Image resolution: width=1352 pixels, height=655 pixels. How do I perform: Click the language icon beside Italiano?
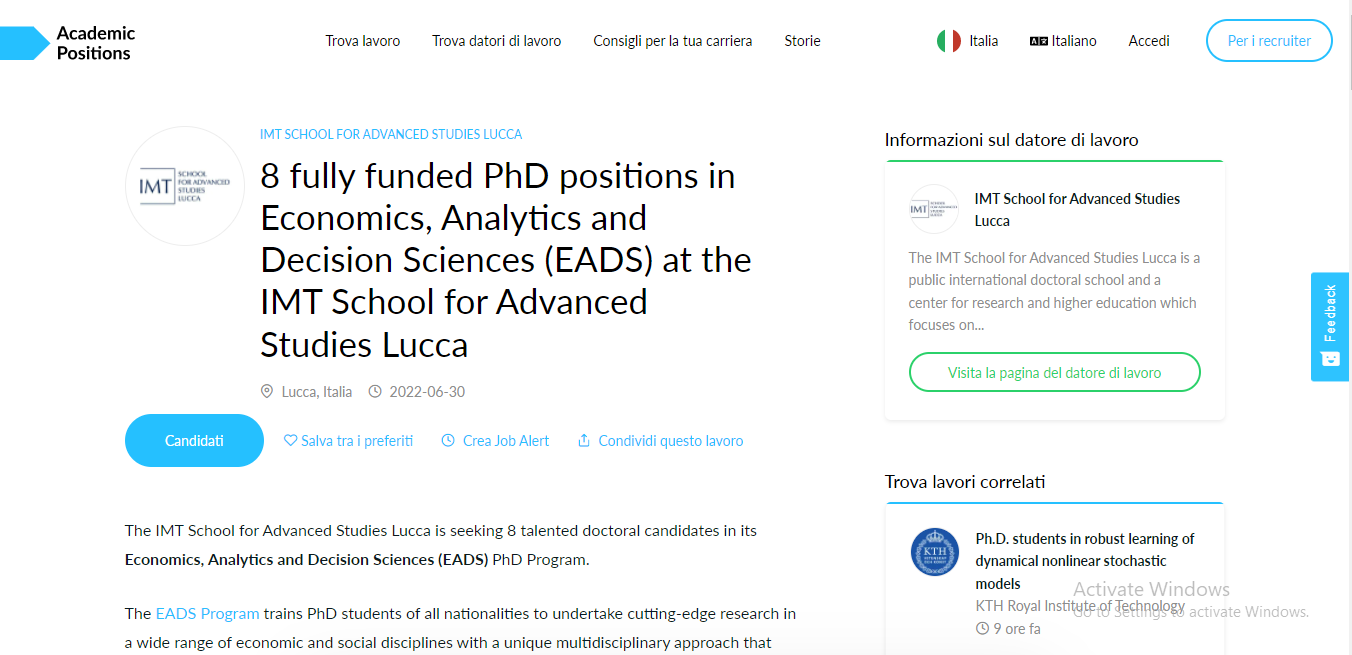1039,41
